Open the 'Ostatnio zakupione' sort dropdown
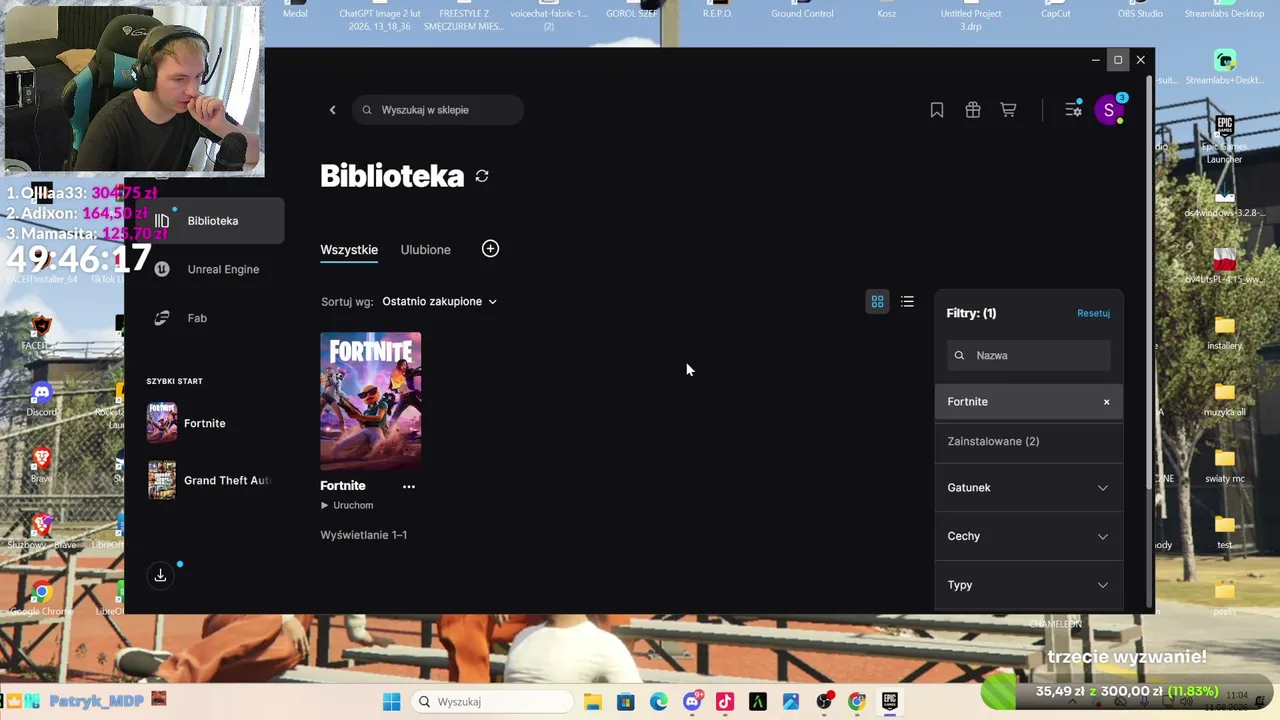The width and height of the screenshot is (1280, 720). [x=439, y=301]
